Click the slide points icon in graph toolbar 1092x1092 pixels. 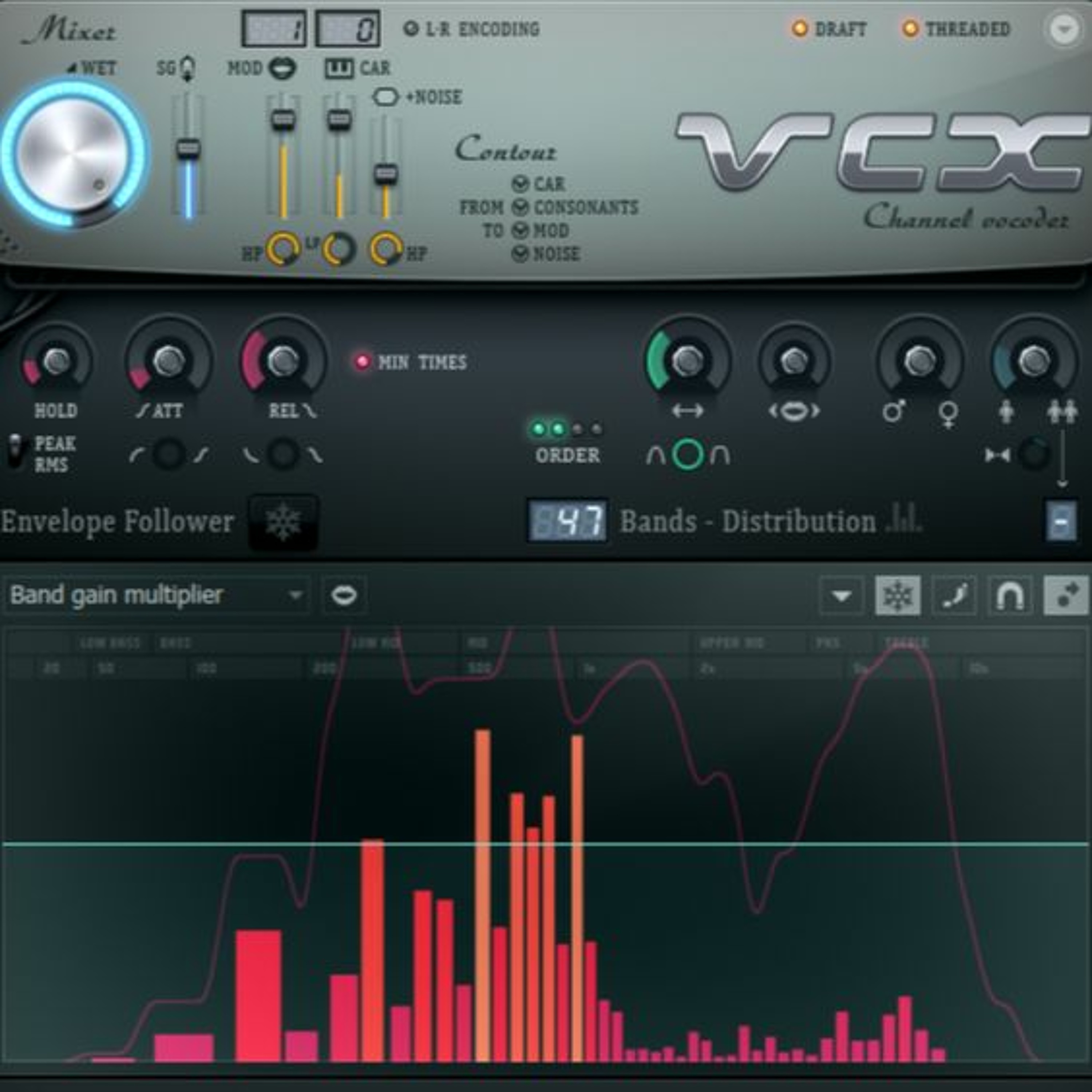click(x=1065, y=595)
